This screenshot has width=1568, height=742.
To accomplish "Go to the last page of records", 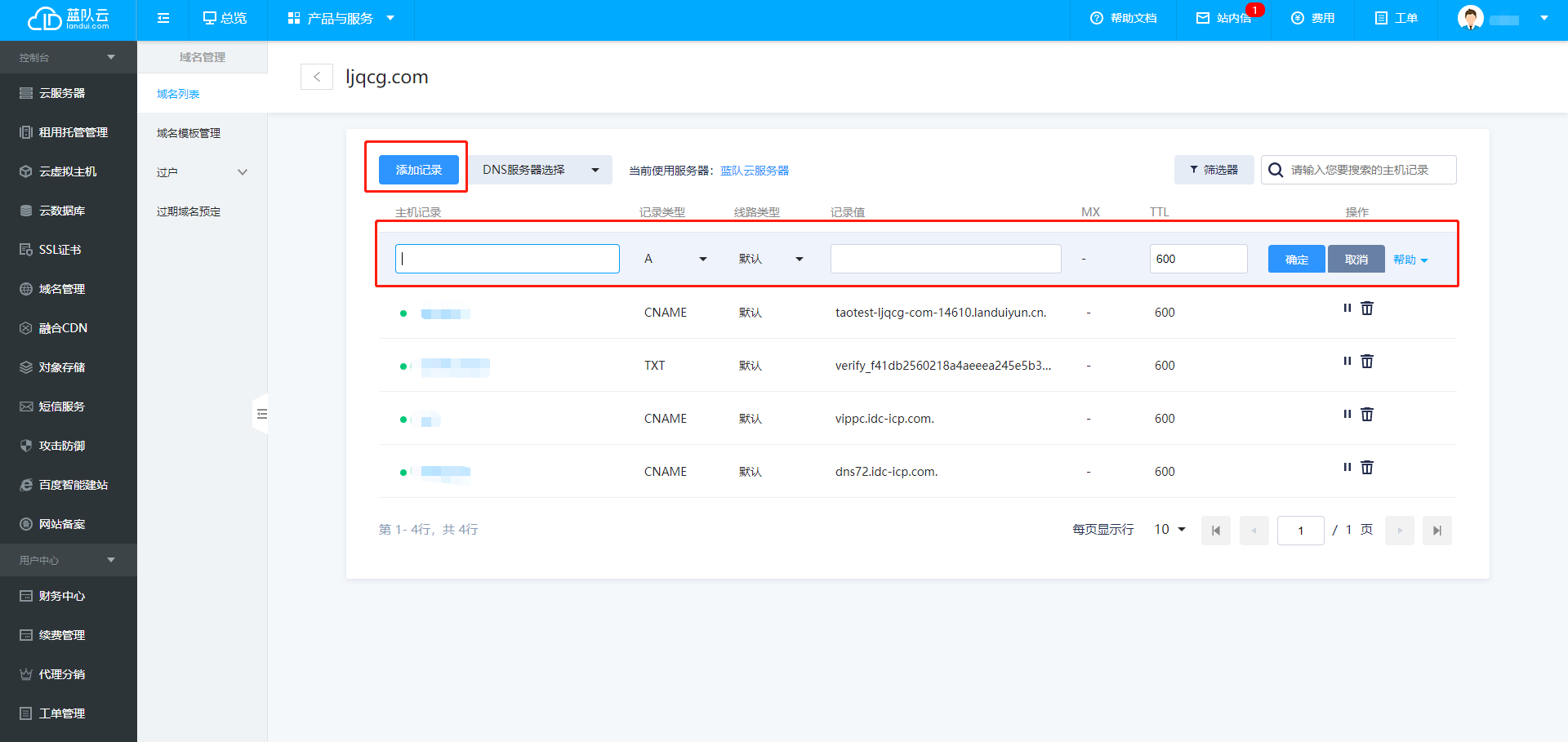I will click(x=1437, y=531).
